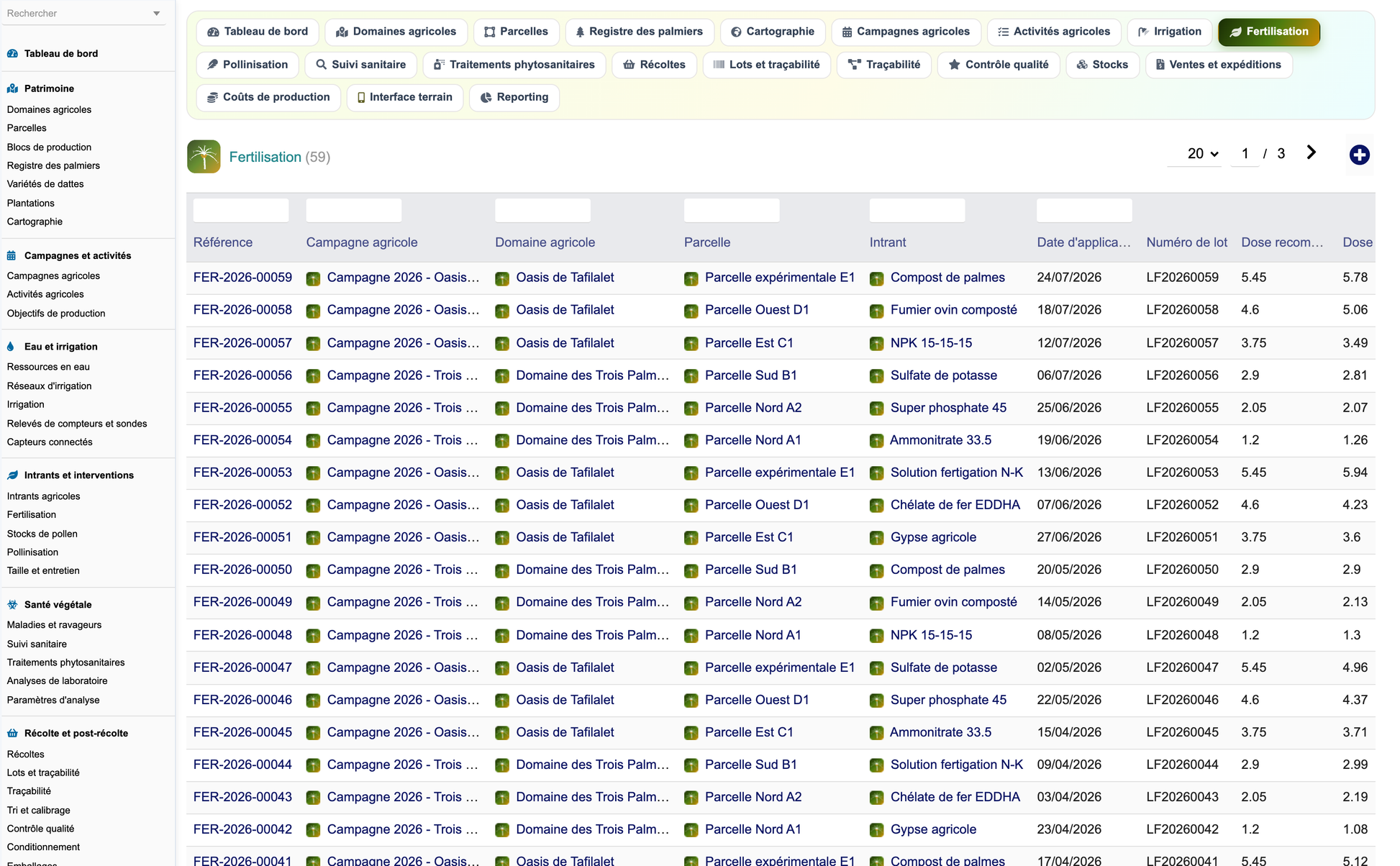Image resolution: width=1400 pixels, height=866 pixels.
Task: Open the Coûts de production tab
Action: pos(268,97)
